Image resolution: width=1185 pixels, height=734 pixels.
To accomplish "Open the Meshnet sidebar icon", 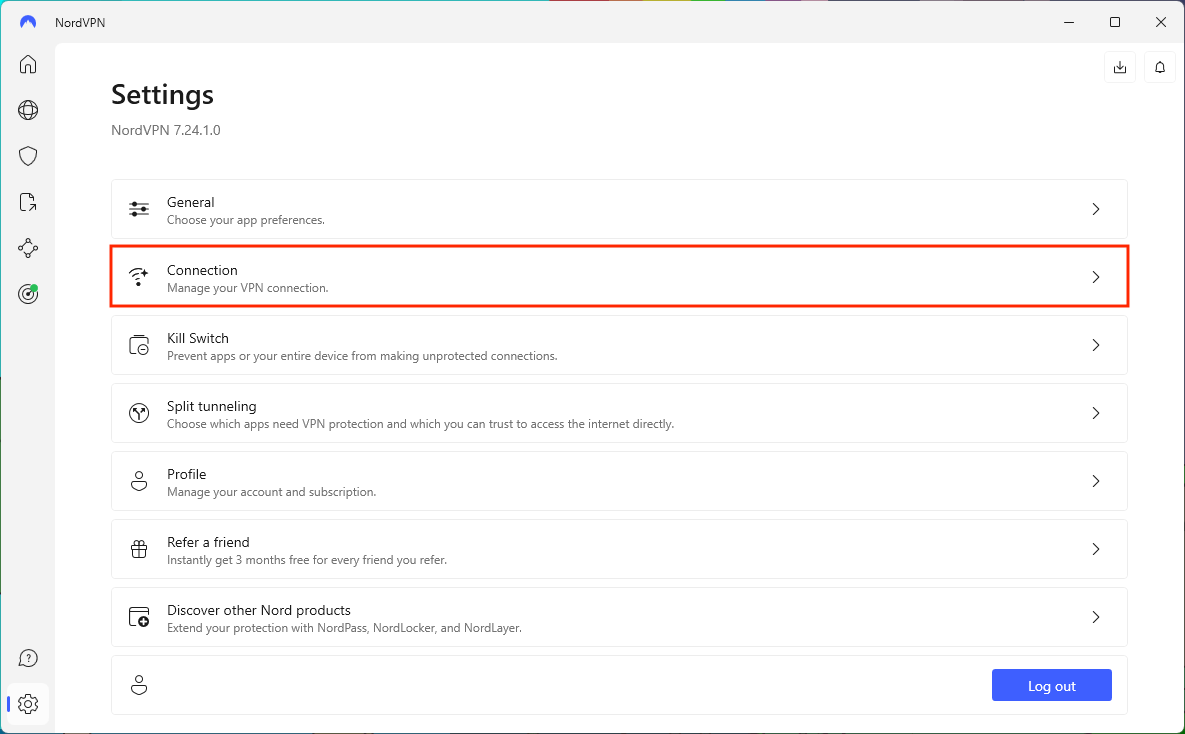I will [x=28, y=248].
